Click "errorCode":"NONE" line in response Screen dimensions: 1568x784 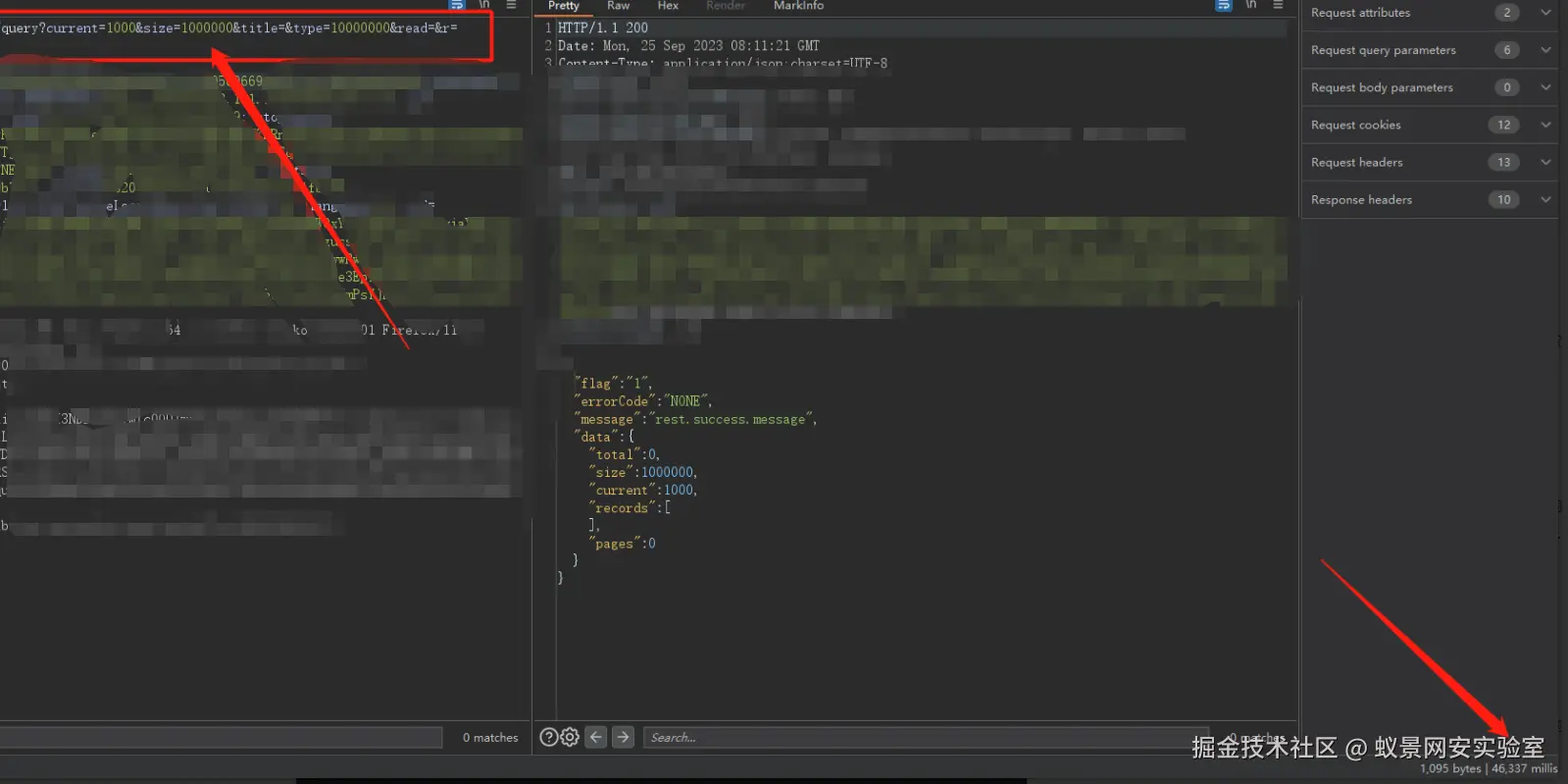click(x=643, y=400)
